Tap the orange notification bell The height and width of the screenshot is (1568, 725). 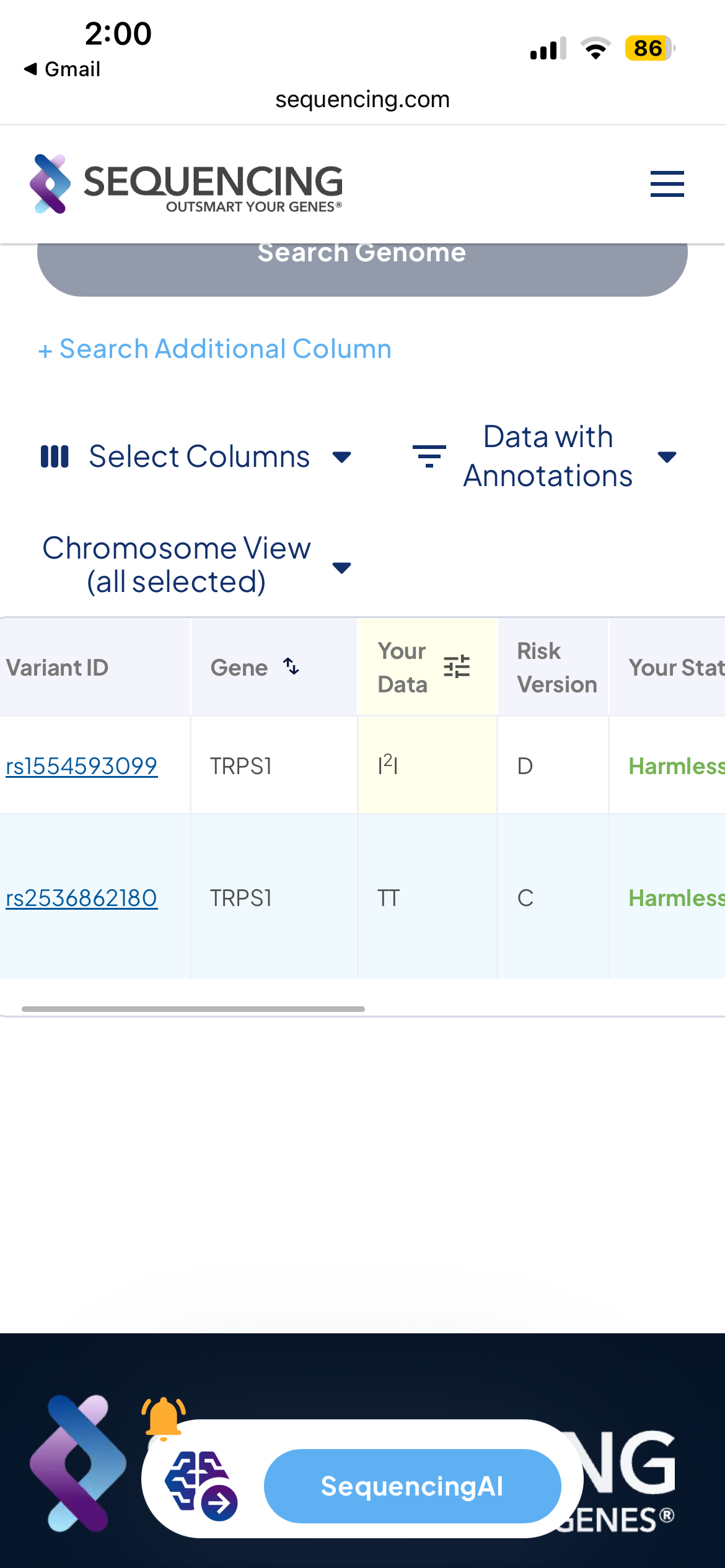[x=164, y=1417]
